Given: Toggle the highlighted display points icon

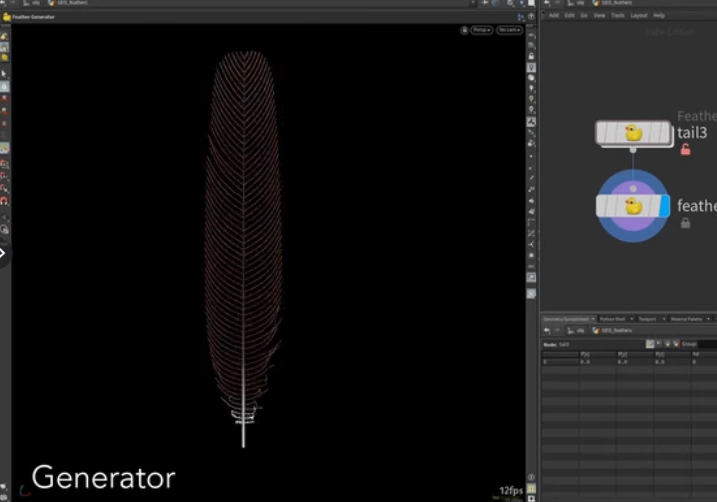Looking at the screenshot, I should [x=531, y=68].
